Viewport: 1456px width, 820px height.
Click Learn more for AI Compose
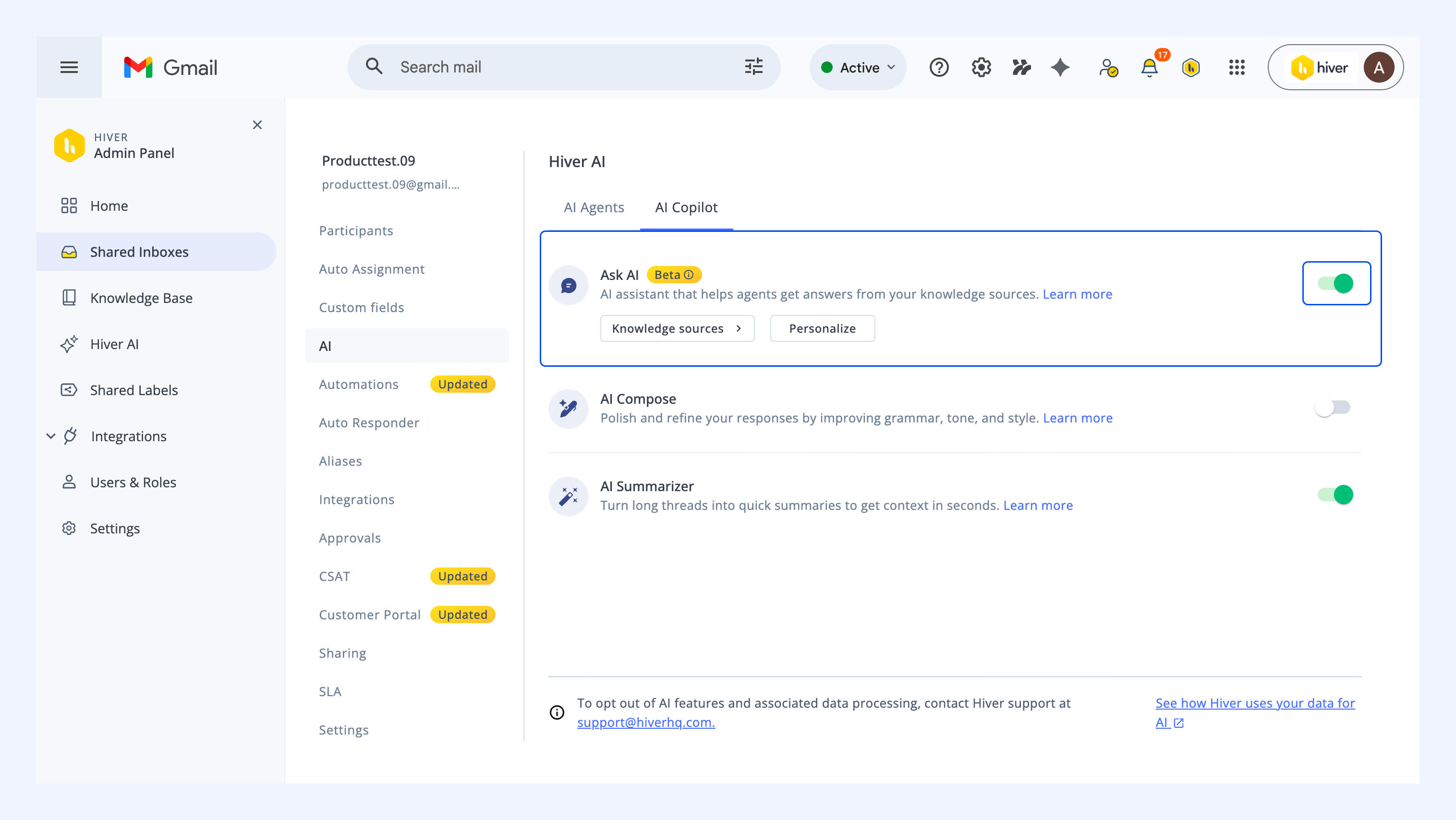coord(1078,418)
